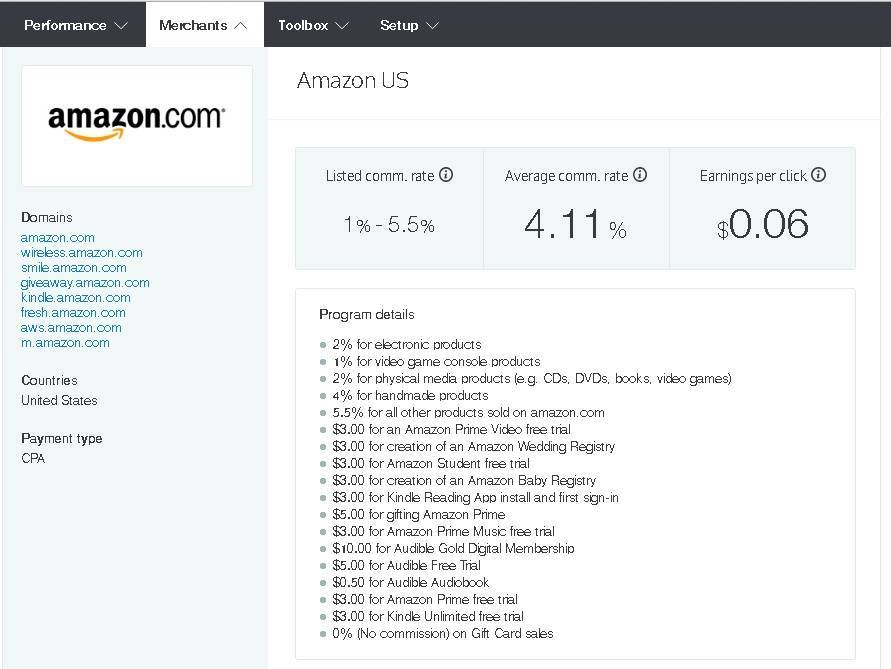Collapse the Merchants menu
Image resolution: width=891 pixels, height=669 pixels.
point(204,25)
